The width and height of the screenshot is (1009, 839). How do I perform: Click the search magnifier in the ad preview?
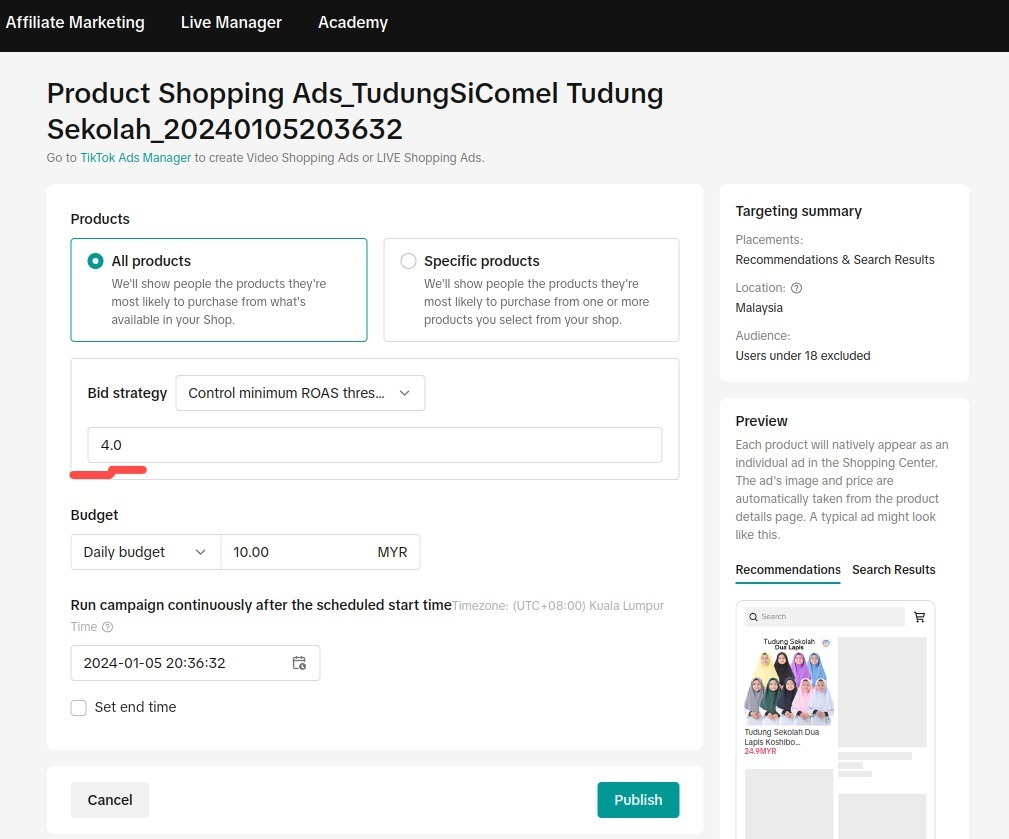(753, 617)
